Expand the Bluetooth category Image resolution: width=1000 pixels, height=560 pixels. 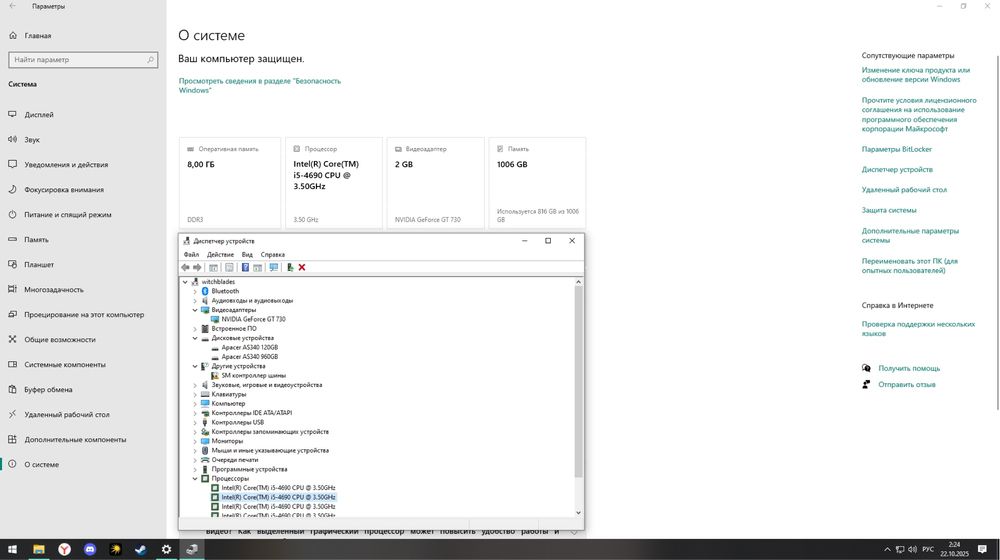[195, 291]
